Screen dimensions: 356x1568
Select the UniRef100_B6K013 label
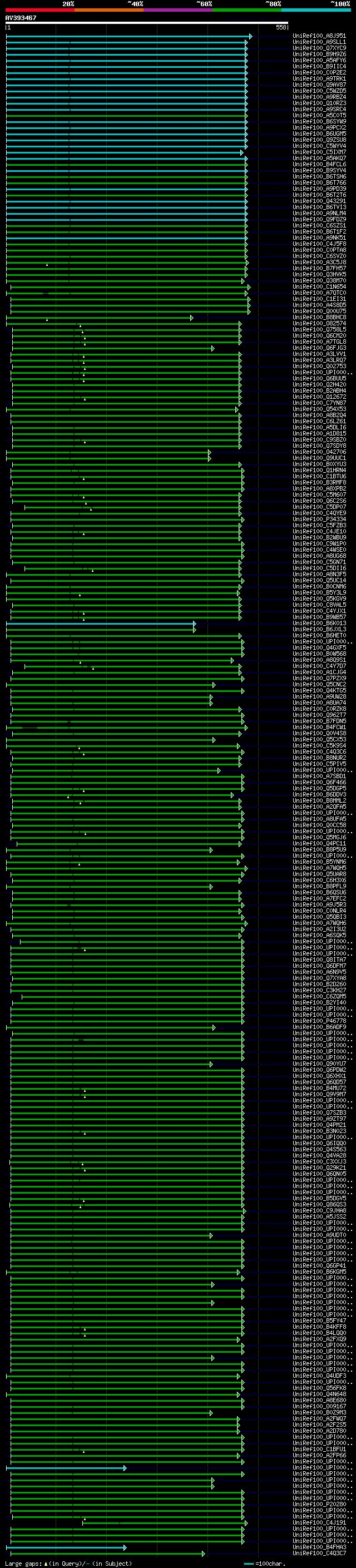tap(319, 624)
